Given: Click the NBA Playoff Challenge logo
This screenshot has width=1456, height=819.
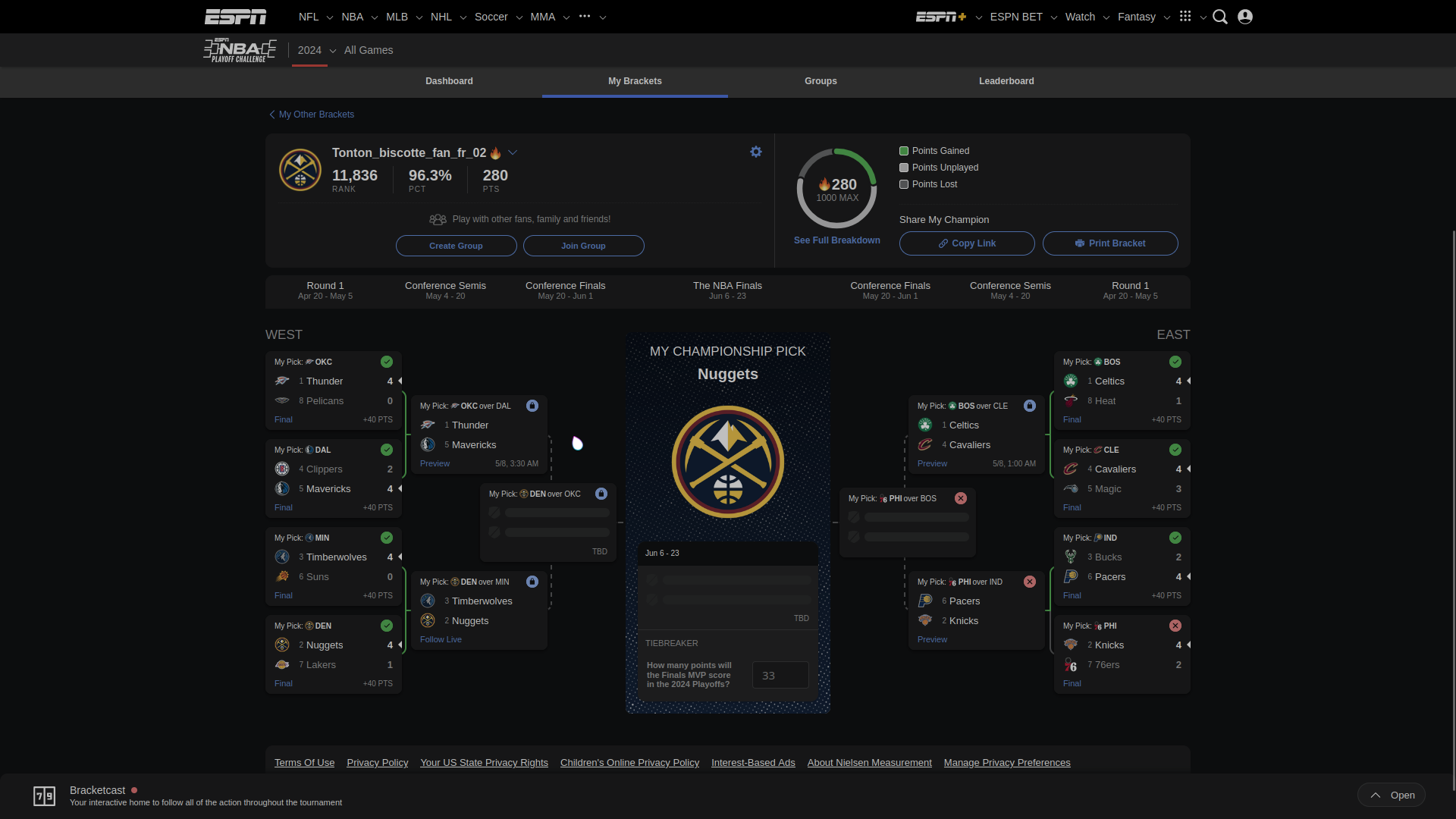Looking at the screenshot, I should 240,50.
